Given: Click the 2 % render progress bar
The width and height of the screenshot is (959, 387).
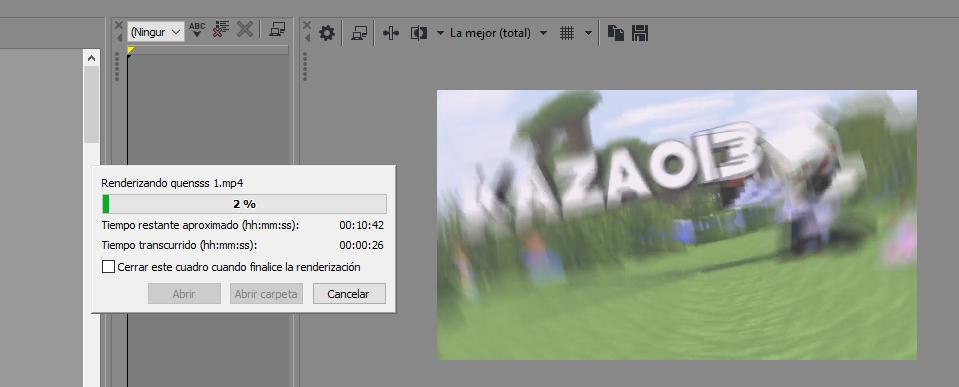Looking at the screenshot, I should coord(244,204).
